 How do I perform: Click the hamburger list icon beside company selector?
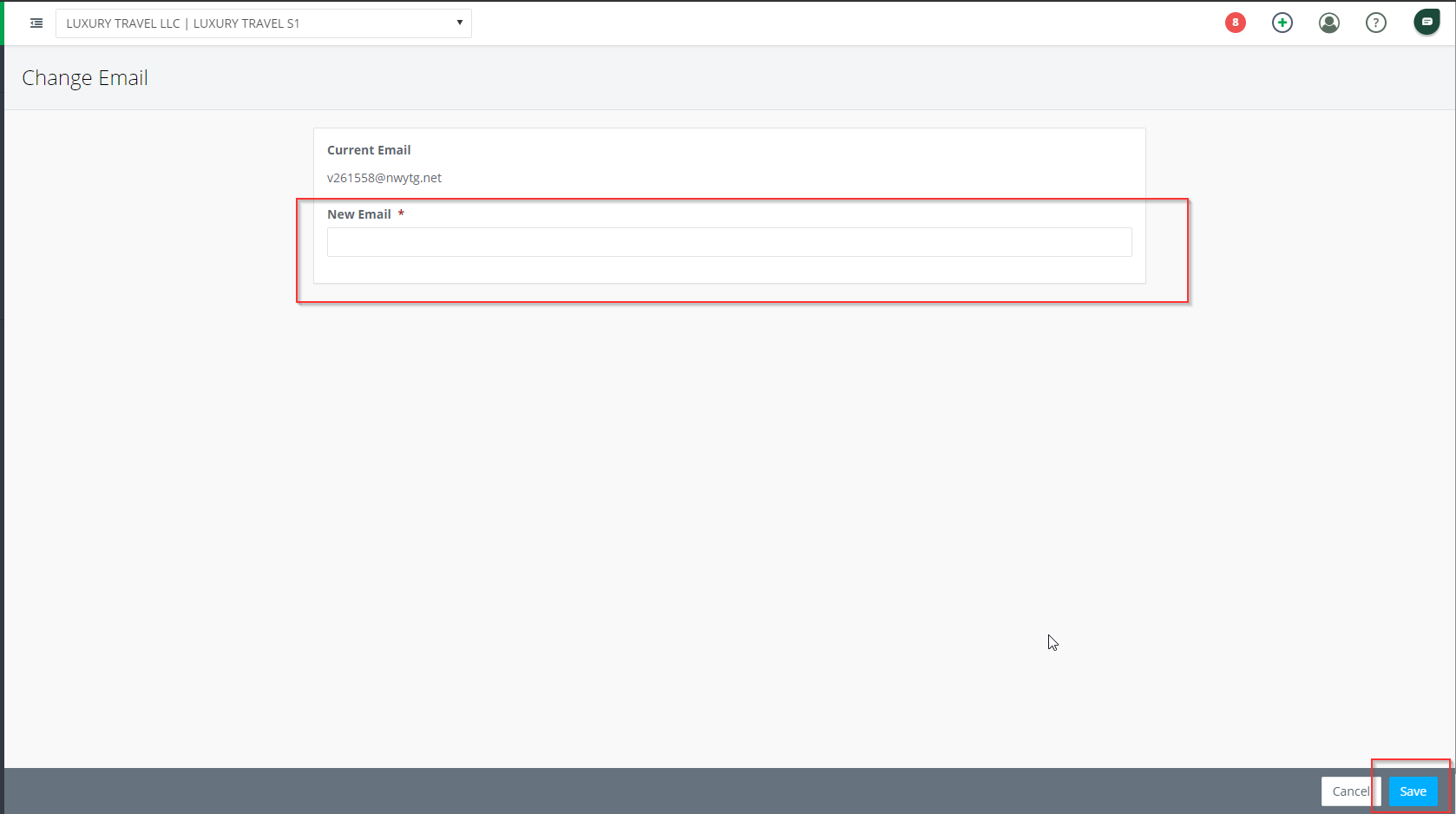(36, 23)
